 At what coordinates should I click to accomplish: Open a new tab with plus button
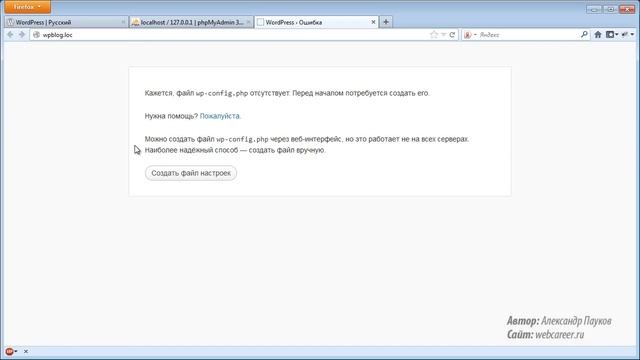(386, 22)
